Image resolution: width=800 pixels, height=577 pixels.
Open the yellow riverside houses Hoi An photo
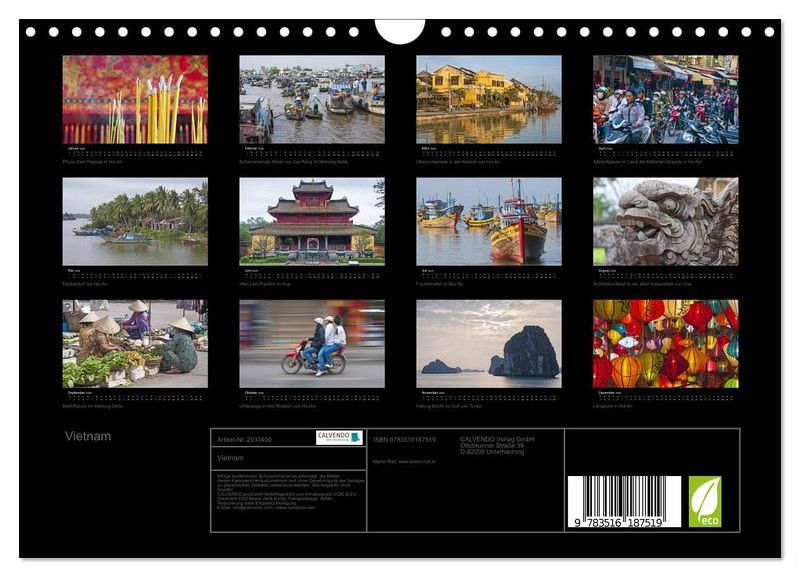point(489,99)
